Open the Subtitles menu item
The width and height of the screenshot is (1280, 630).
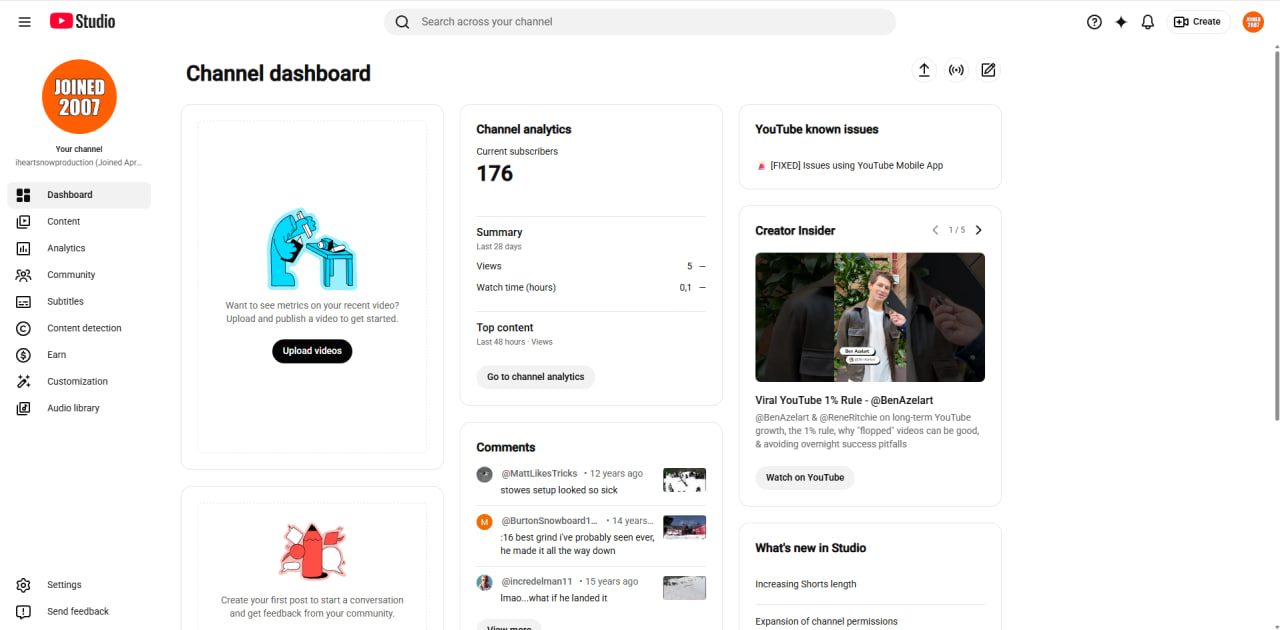pos(79,302)
